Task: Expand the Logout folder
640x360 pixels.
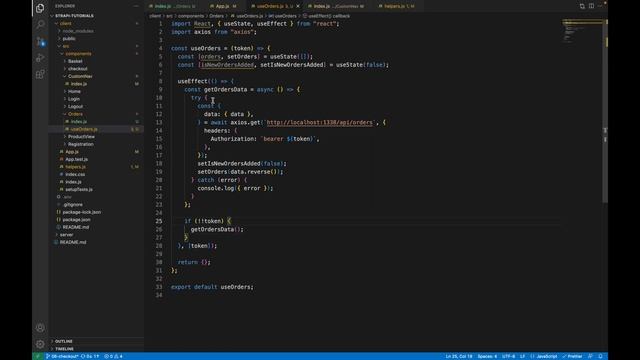Action: pyautogui.click(x=75, y=107)
